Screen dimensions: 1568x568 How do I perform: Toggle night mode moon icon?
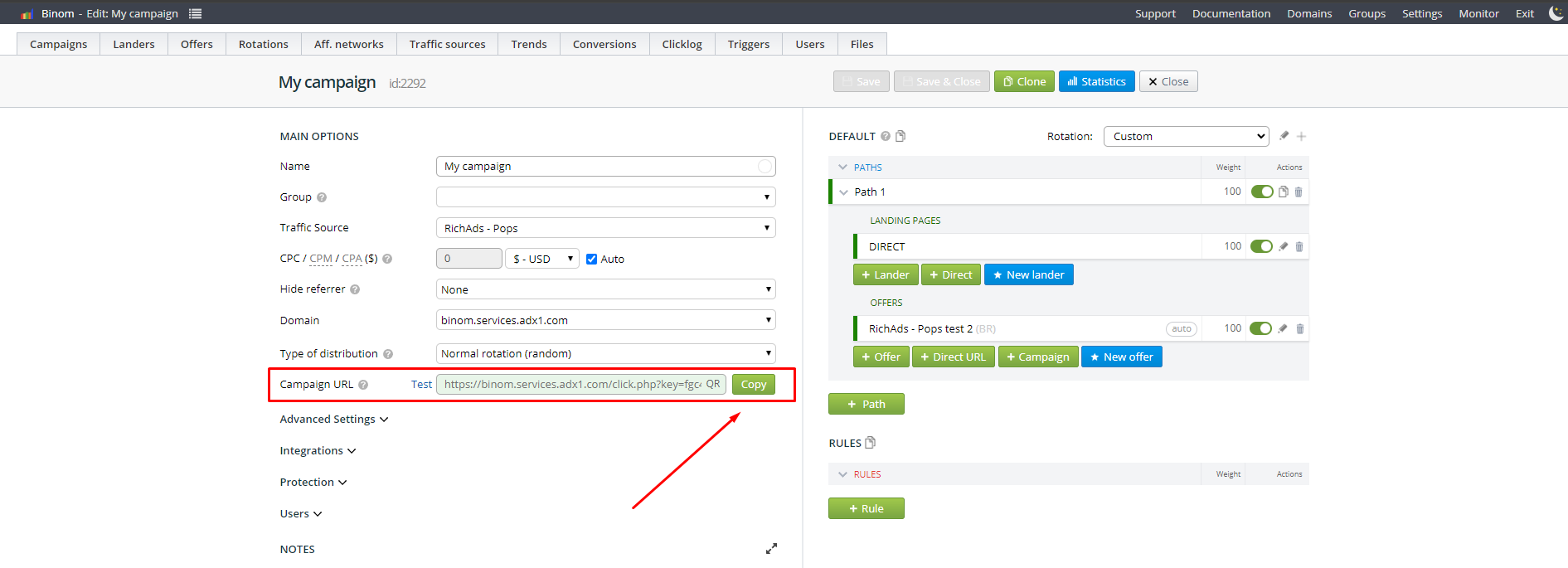[1556, 12]
